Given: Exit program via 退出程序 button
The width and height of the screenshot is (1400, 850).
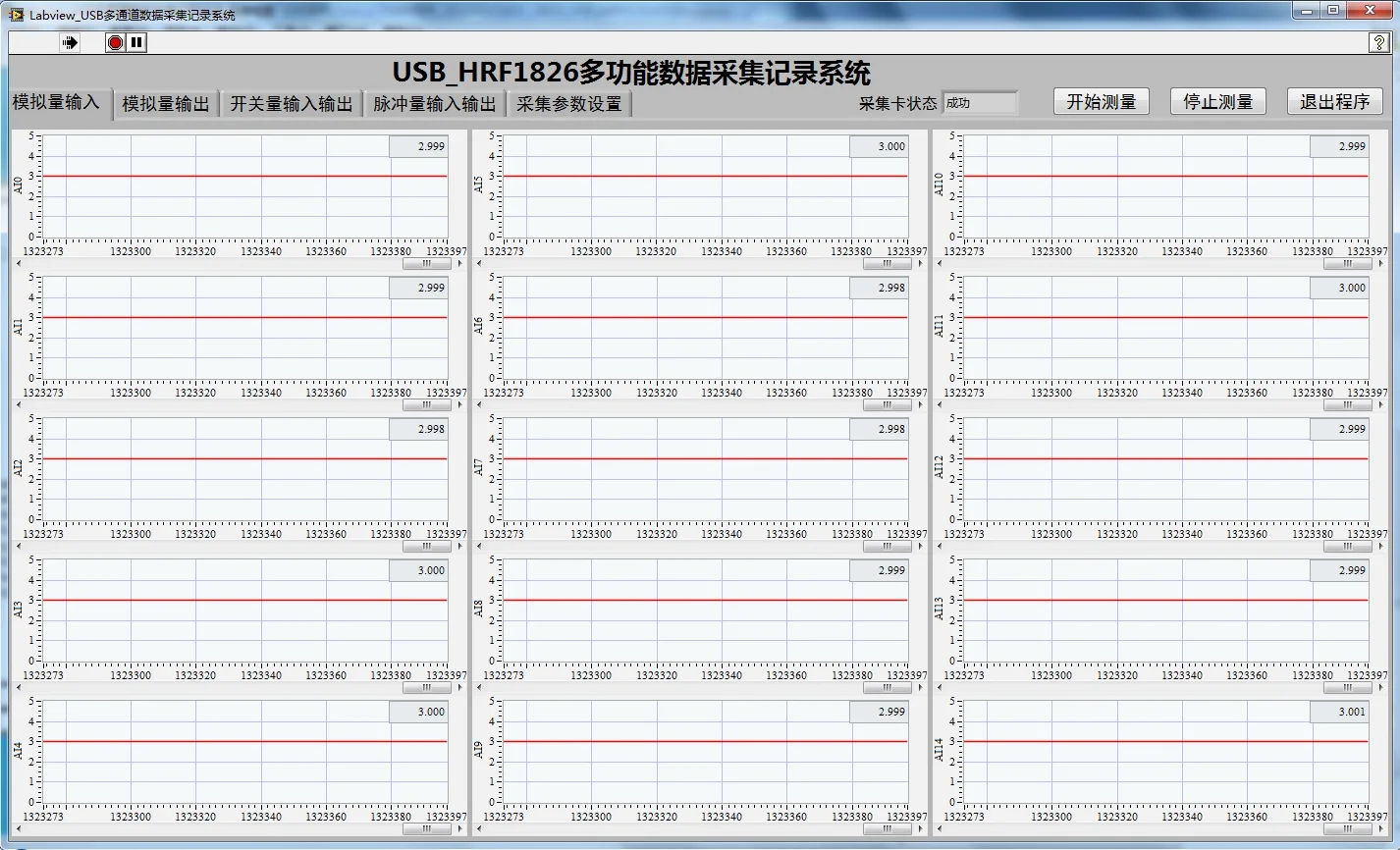Looking at the screenshot, I should (x=1335, y=101).
